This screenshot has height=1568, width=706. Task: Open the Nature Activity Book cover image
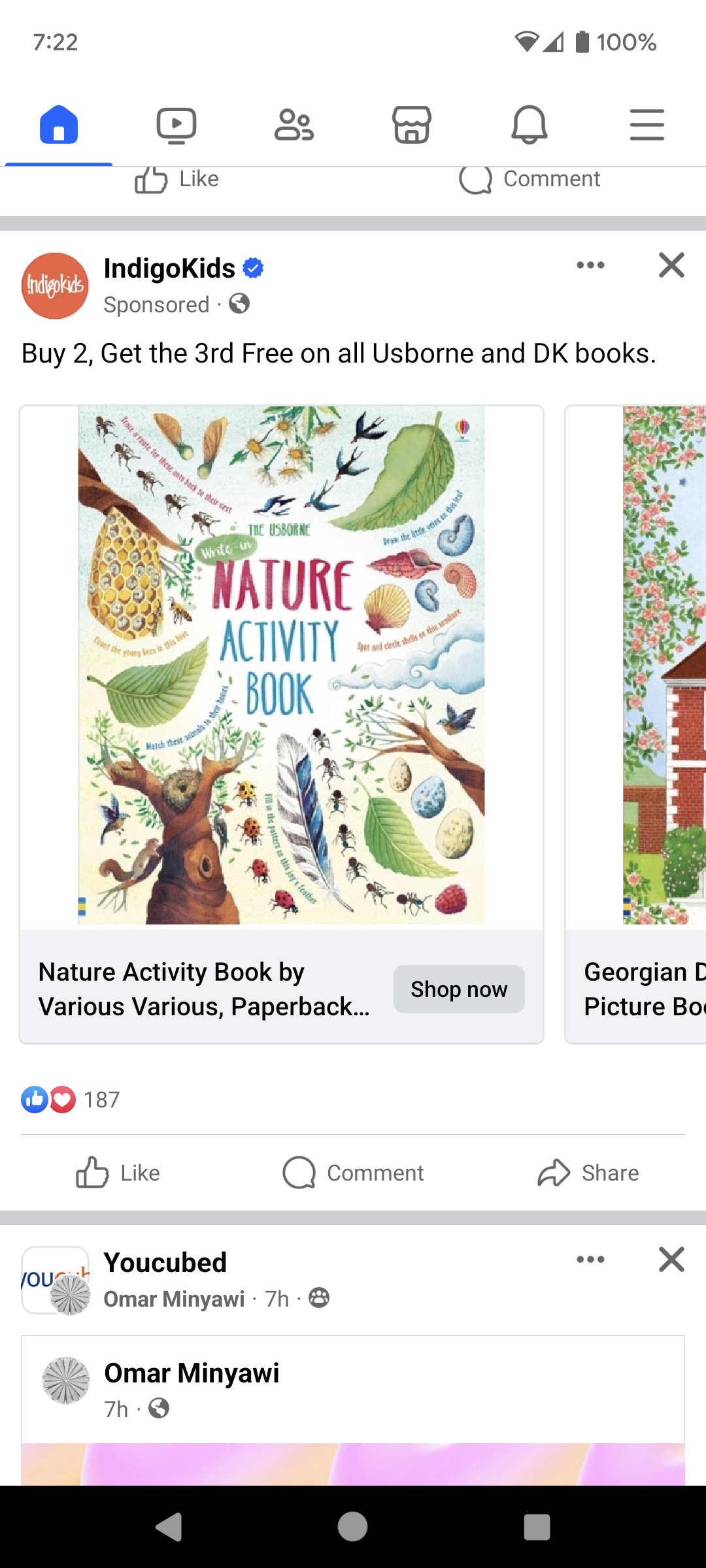click(x=281, y=665)
